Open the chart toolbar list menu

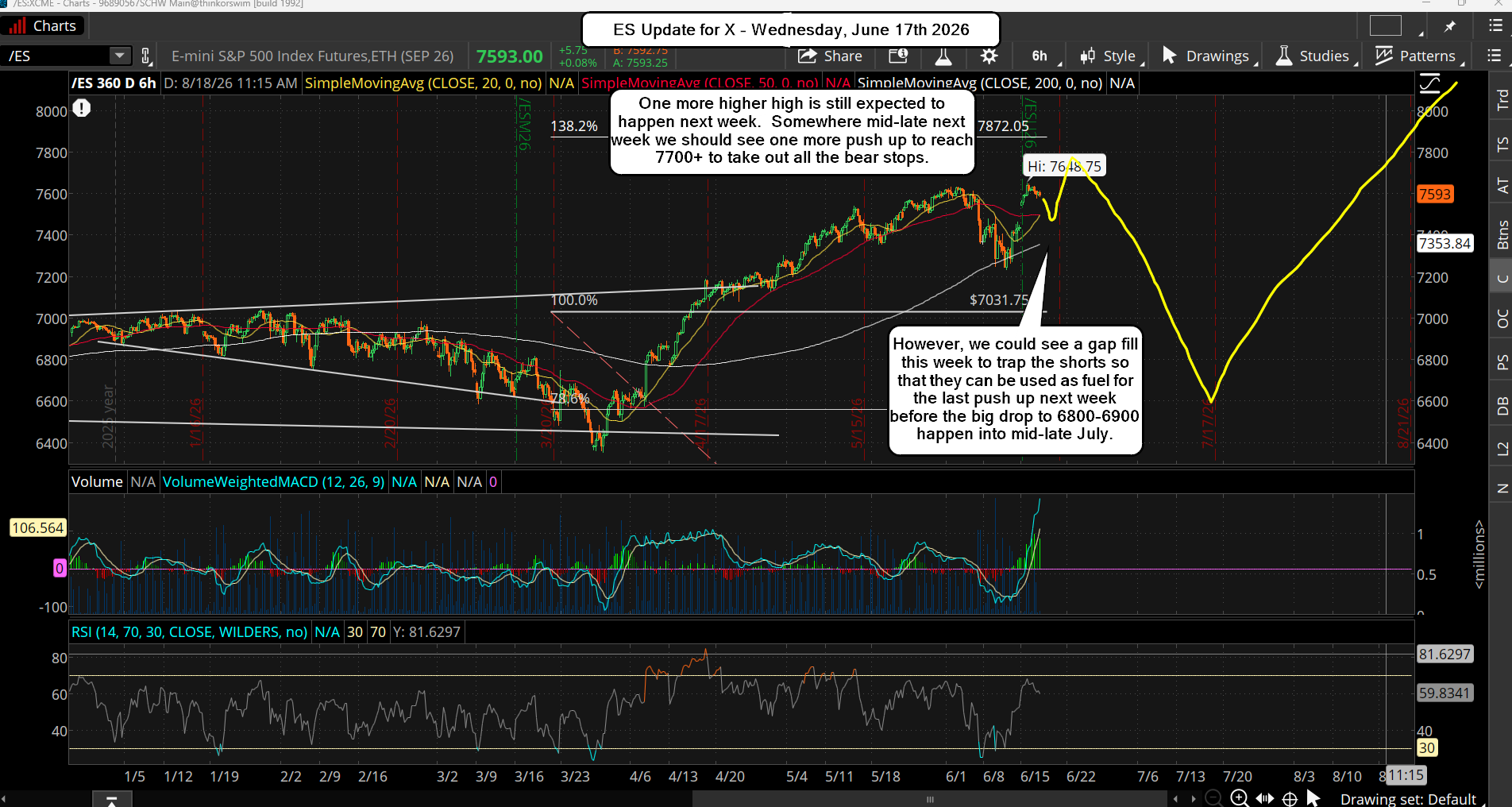1493,56
